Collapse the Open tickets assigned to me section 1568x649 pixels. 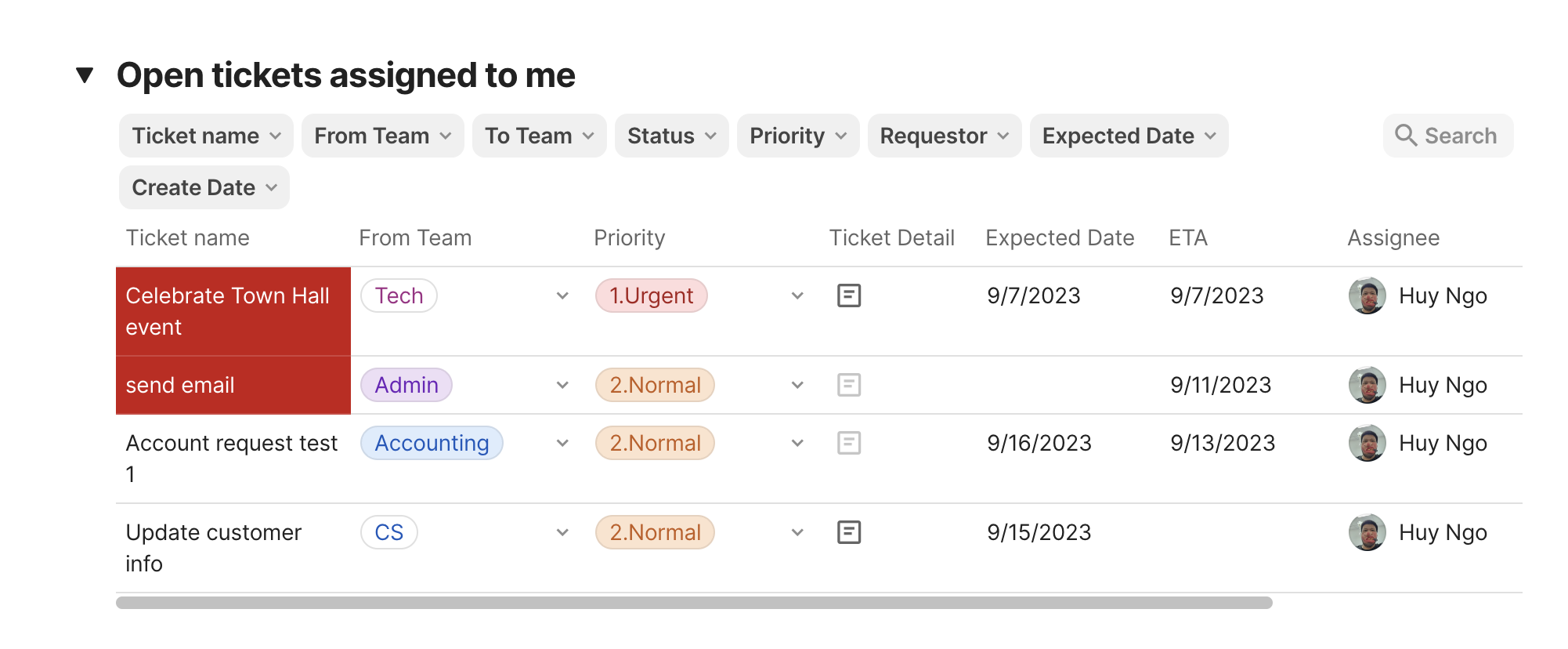click(x=85, y=75)
